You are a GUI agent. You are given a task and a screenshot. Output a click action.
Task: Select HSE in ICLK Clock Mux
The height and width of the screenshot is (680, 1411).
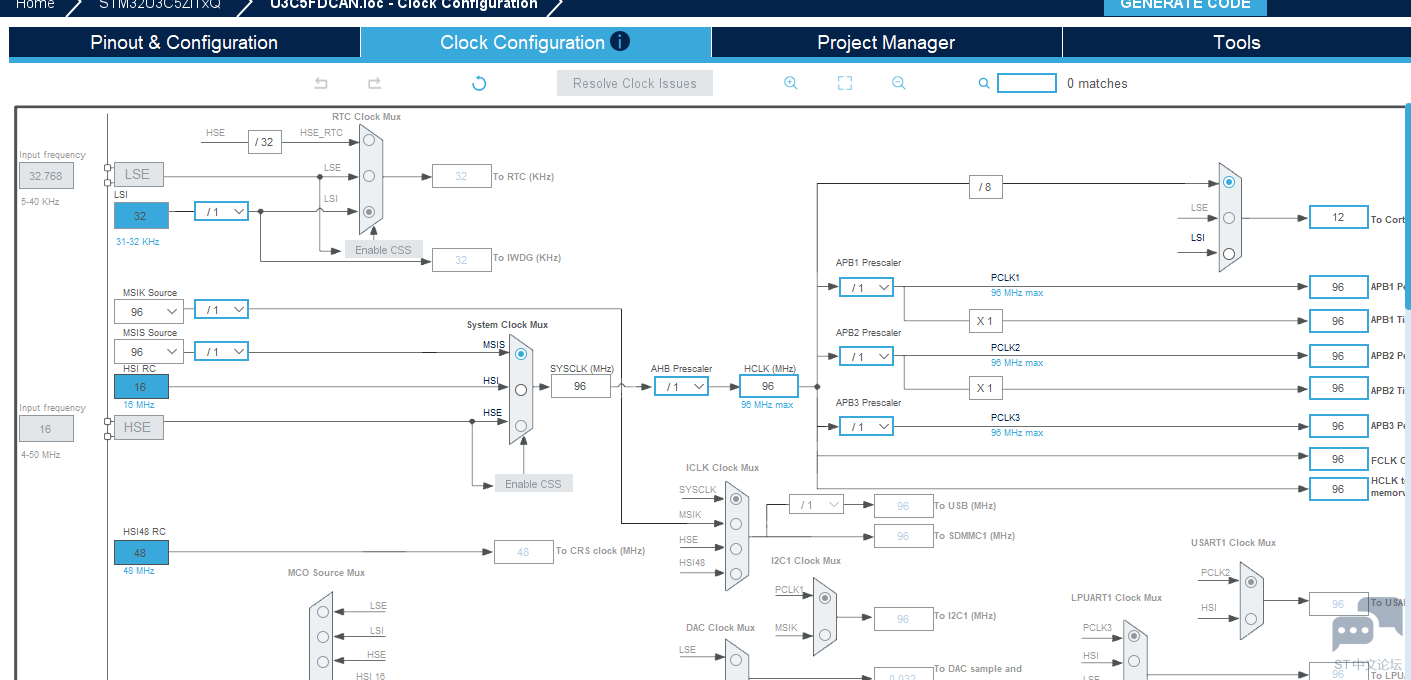(x=735, y=548)
